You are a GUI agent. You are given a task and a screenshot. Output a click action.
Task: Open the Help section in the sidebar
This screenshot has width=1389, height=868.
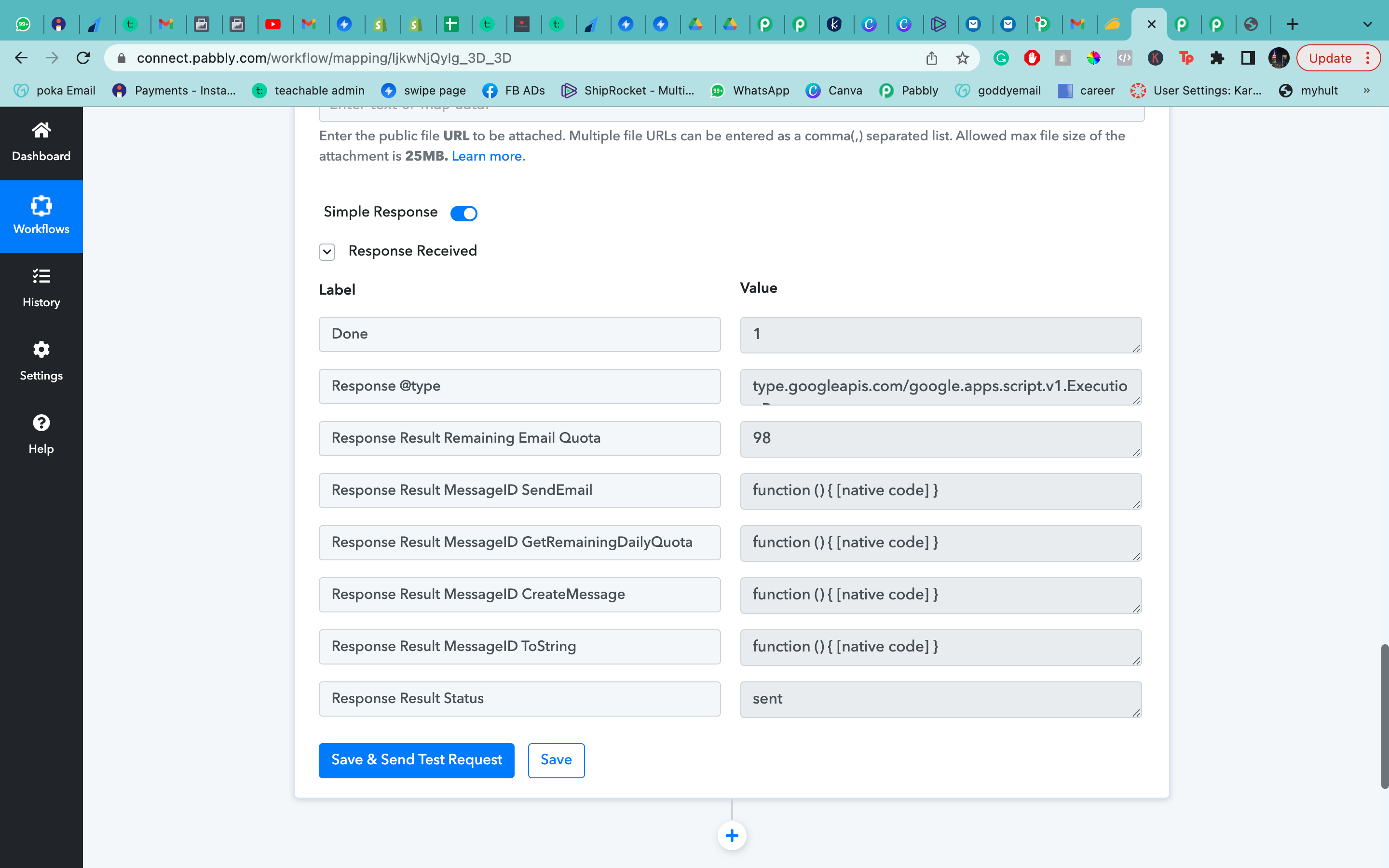point(41,434)
